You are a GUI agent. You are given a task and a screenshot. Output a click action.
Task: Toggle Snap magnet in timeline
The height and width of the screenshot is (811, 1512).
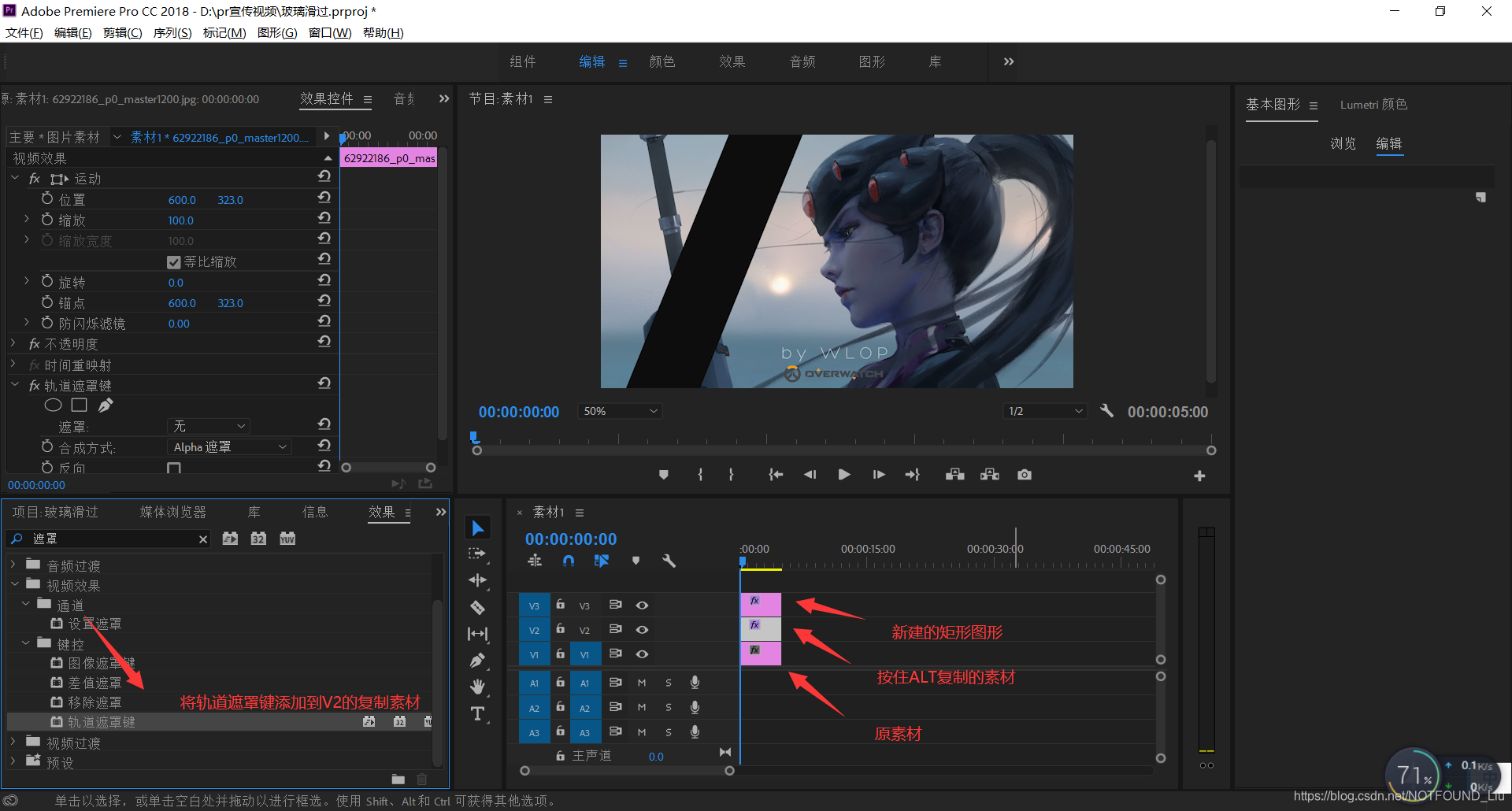click(x=569, y=561)
